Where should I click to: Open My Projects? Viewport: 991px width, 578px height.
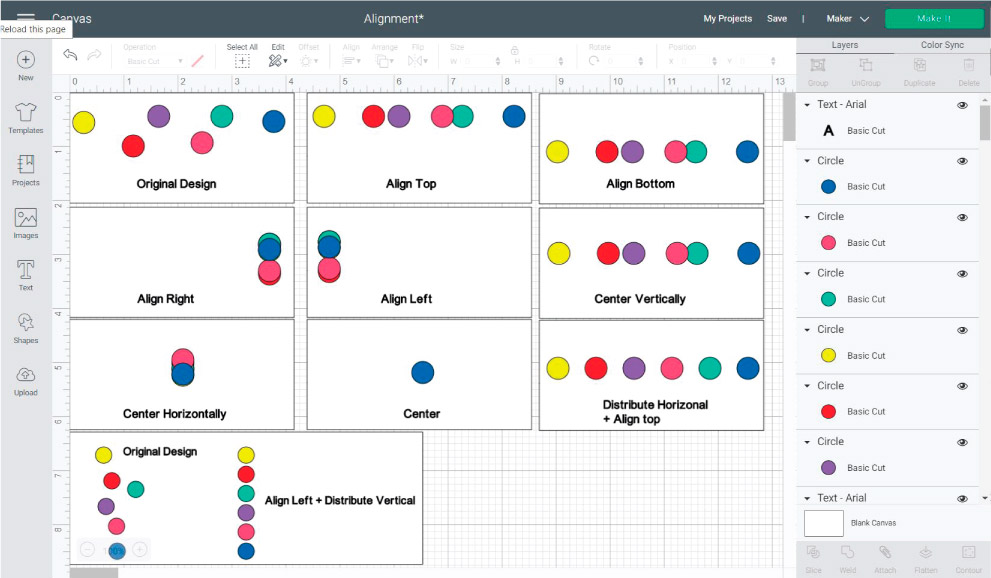point(727,19)
